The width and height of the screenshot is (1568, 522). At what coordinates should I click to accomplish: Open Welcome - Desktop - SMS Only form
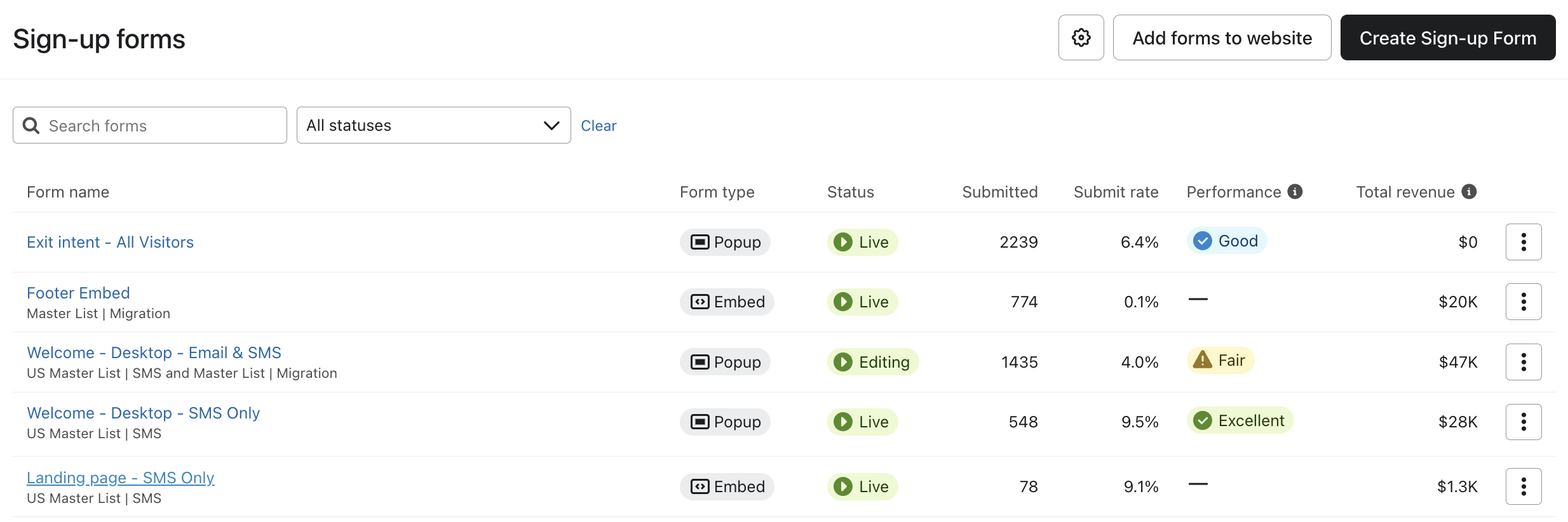tap(143, 413)
